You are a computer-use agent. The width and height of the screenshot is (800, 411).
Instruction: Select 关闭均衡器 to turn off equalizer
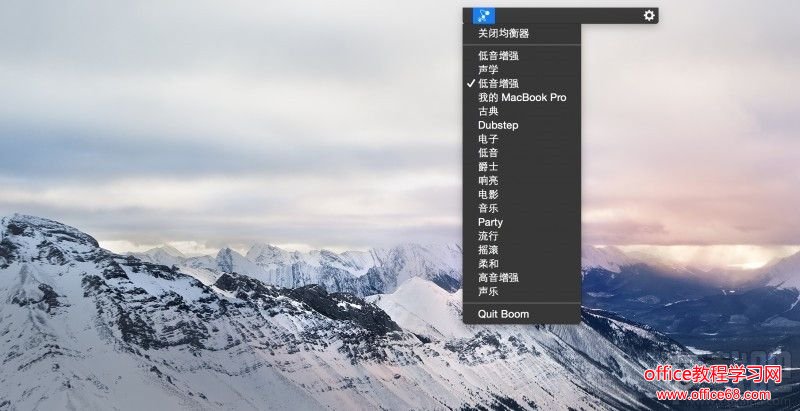click(x=521, y=34)
